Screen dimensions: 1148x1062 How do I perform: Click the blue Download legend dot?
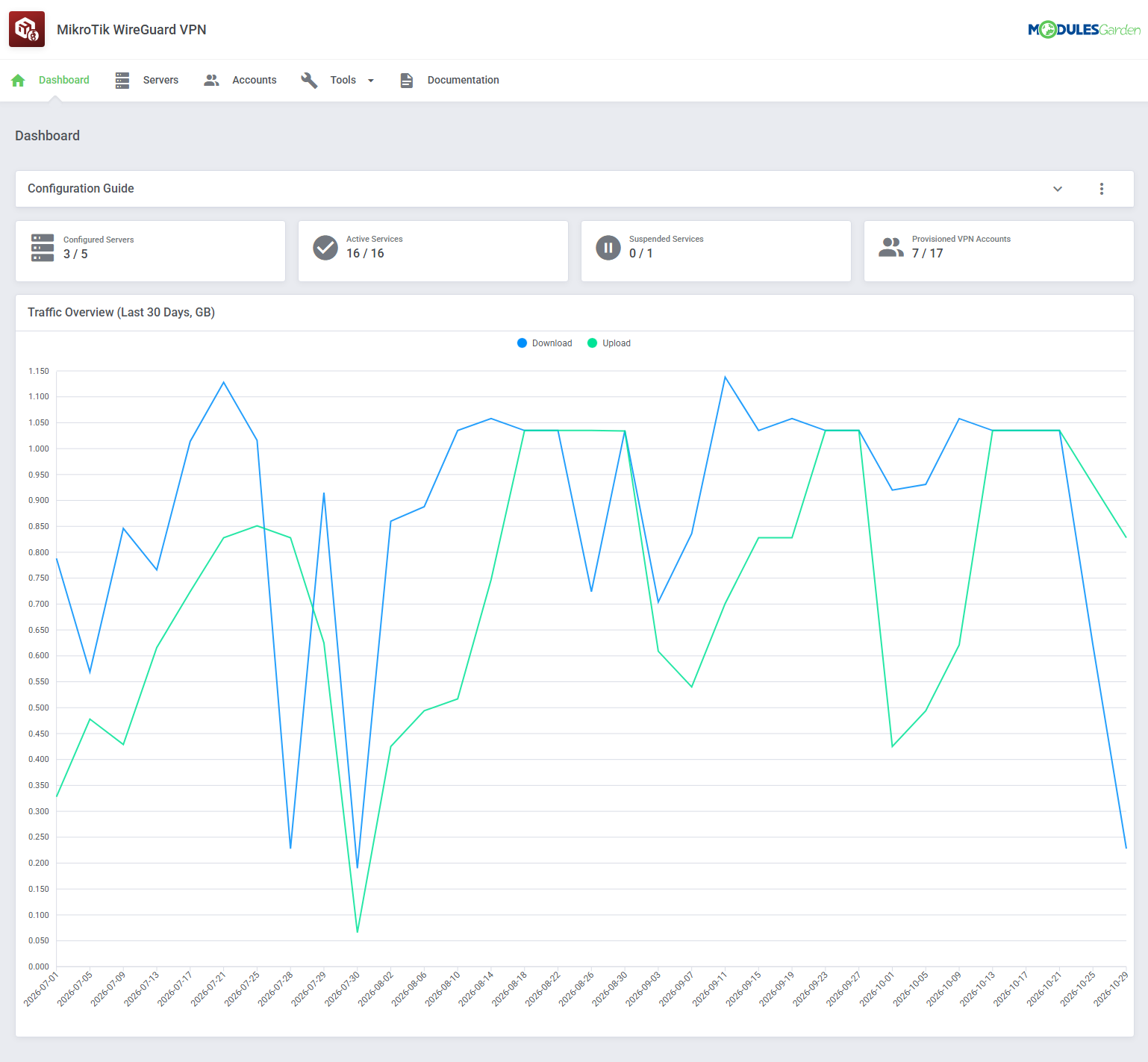coord(522,343)
